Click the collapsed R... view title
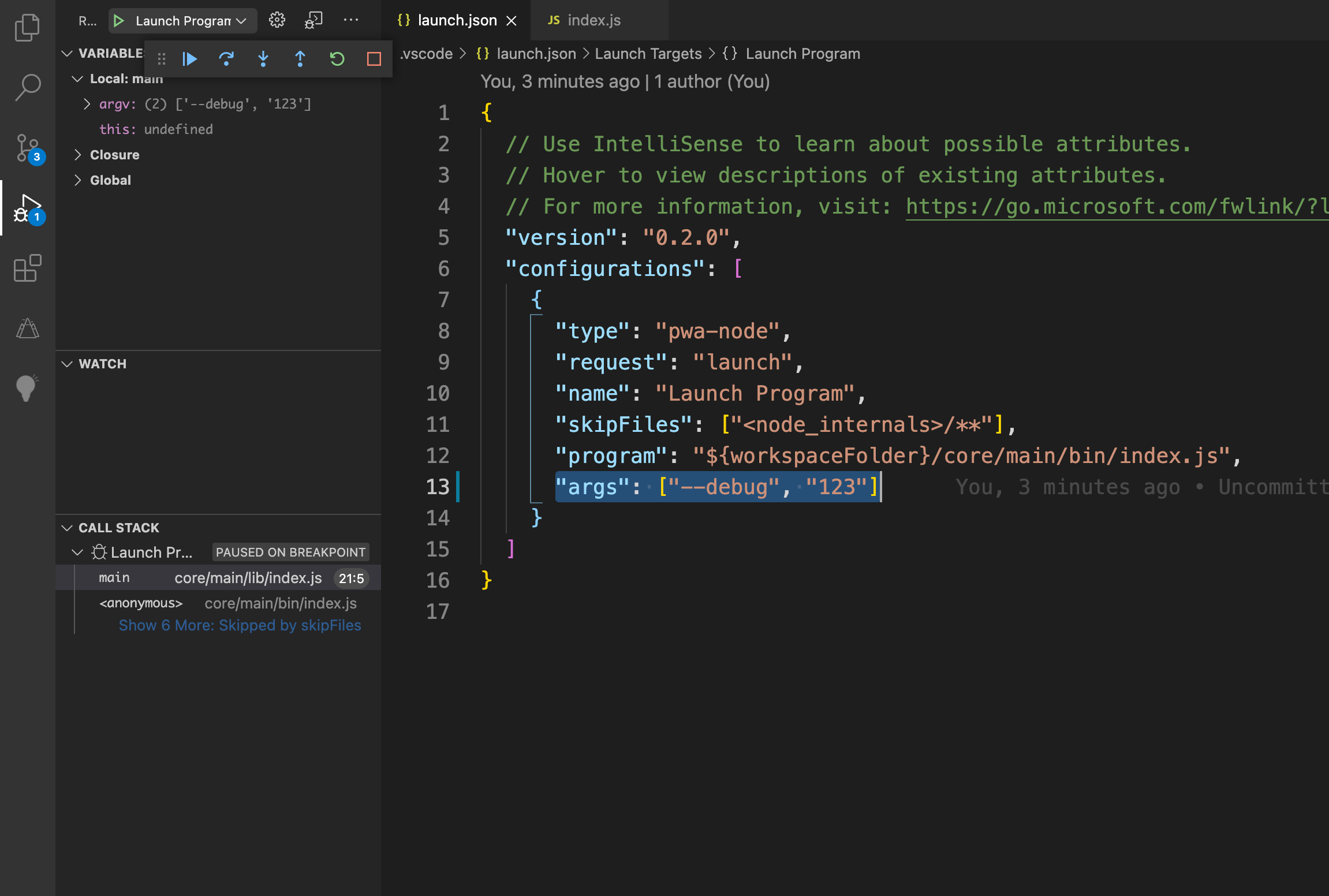The image size is (1329, 896). 87,21
